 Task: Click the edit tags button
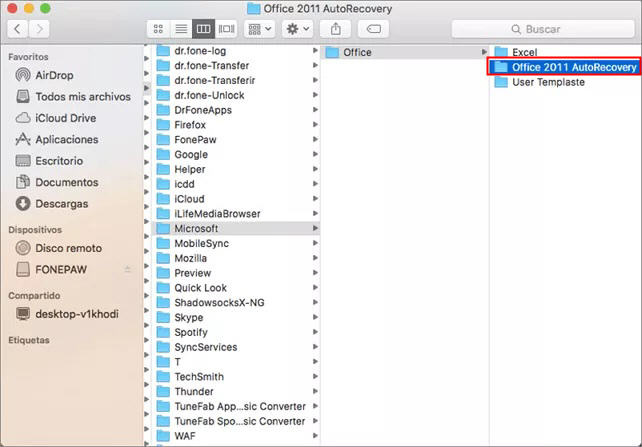(373, 29)
